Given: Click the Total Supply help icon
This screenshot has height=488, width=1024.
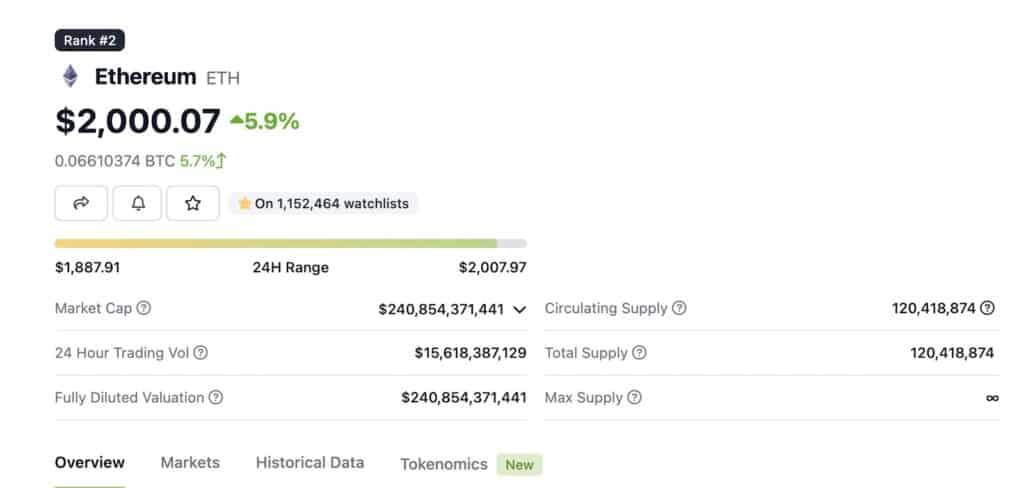Looking at the screenshot, I should coord(639,353).
